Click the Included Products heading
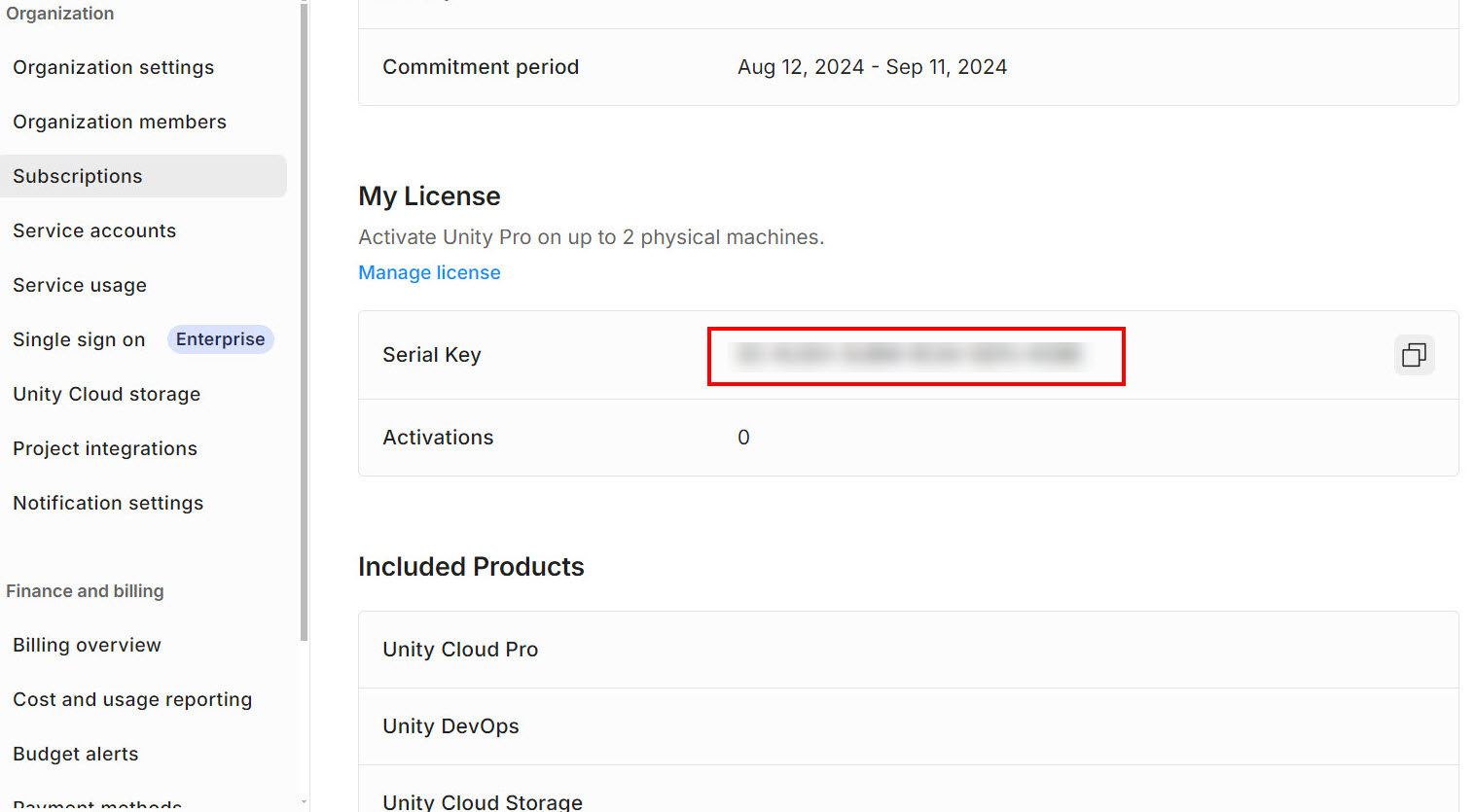Image resolution: width=1476 pixels, height=812 pixels. tap(471, 567)
